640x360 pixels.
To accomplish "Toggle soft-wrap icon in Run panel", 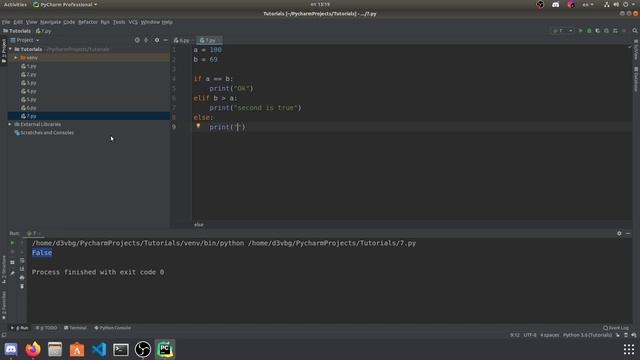I will pos(22,260).
